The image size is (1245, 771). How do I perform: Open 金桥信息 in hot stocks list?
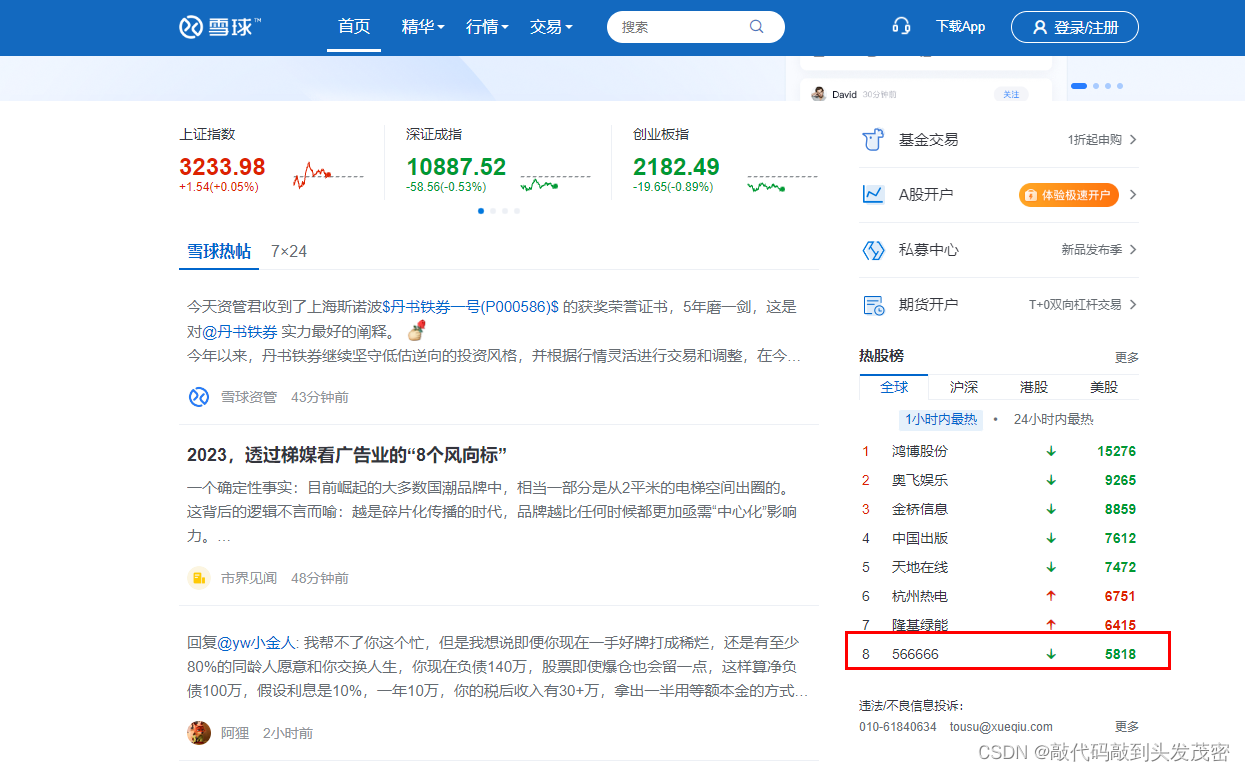[920, 509]
